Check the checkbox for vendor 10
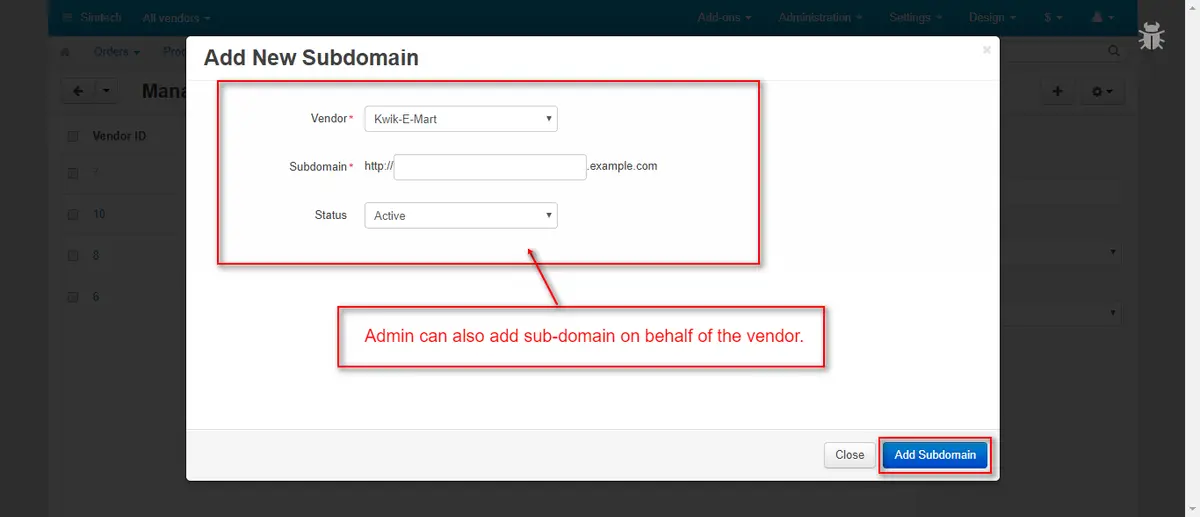The width and height of the screenshot is (1200, 517). [73, 214]
